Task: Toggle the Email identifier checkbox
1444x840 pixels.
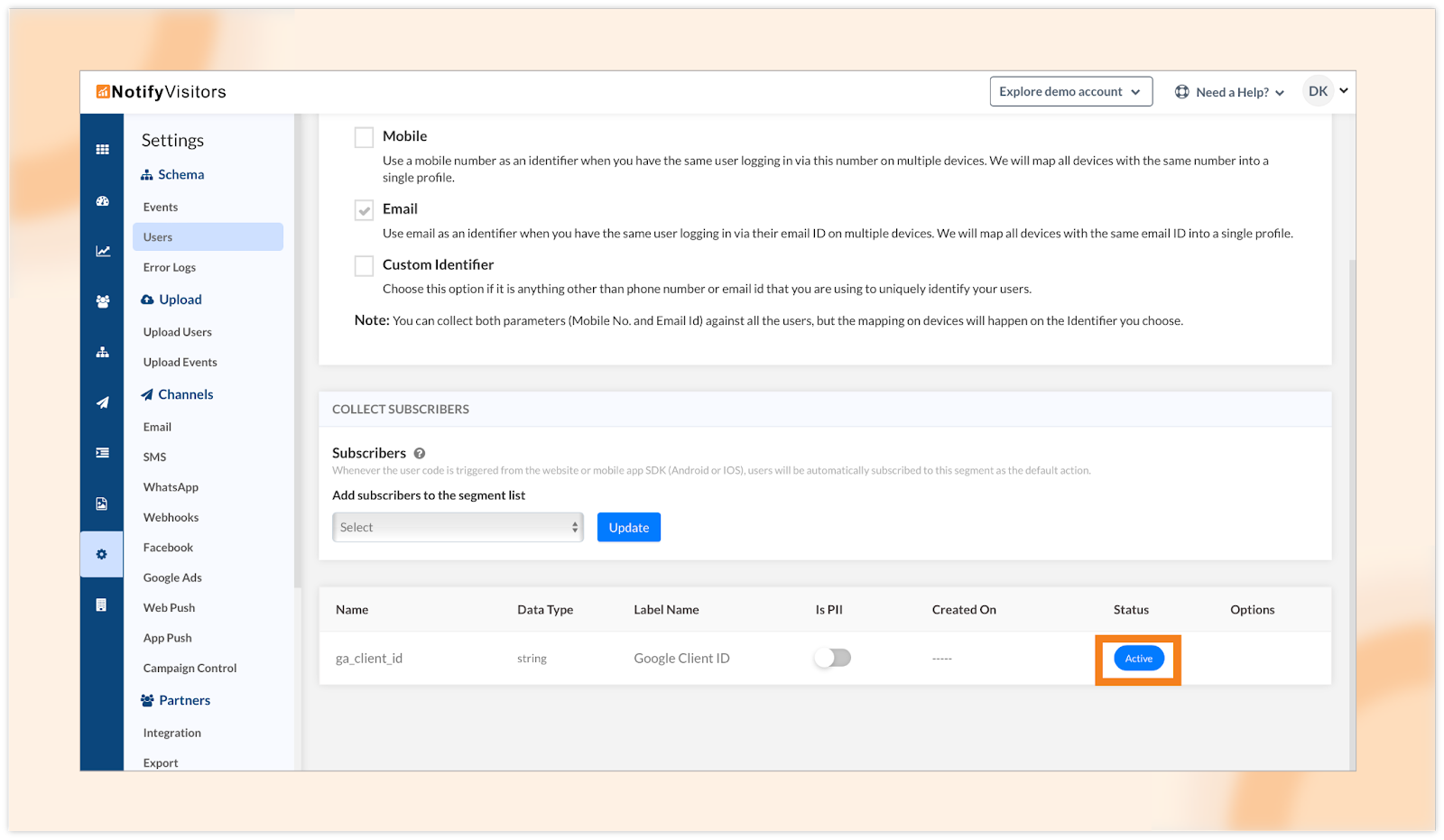Action: 364,210
